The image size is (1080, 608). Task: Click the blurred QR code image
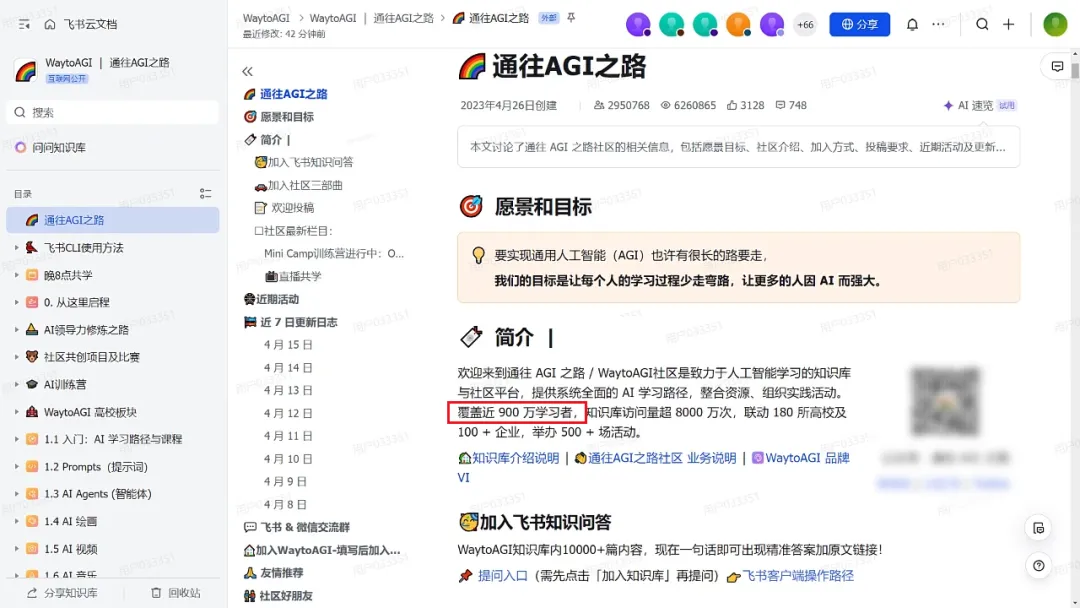(x=944, y=401)
